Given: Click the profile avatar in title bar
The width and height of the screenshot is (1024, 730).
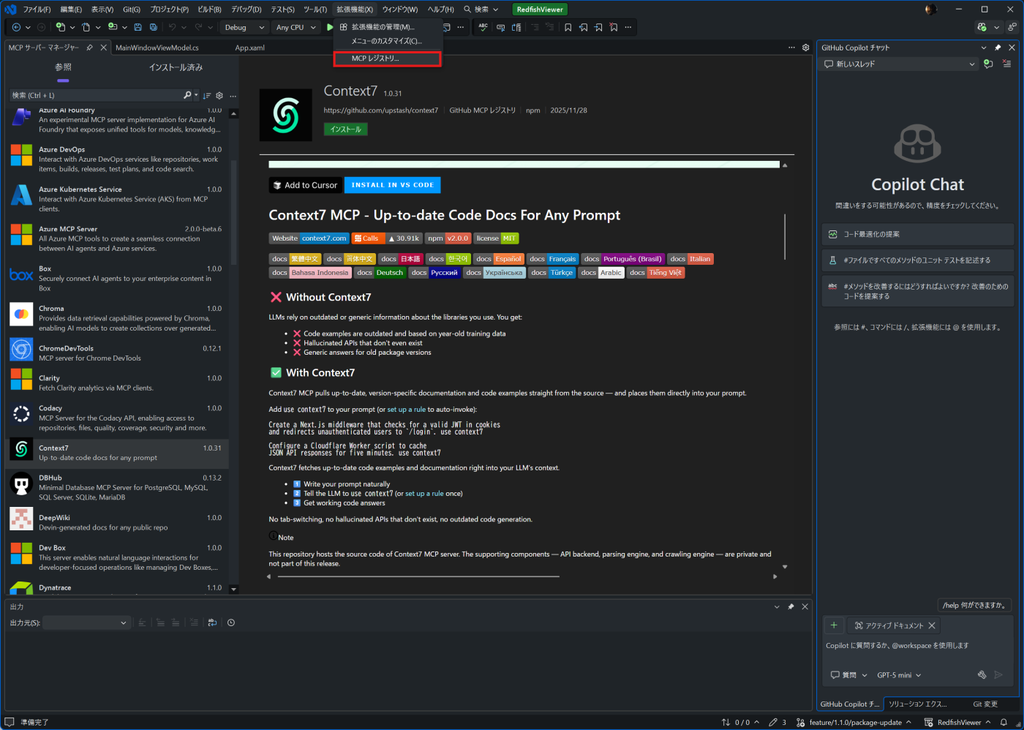Looking at the screenshot, I should point(931,9).
